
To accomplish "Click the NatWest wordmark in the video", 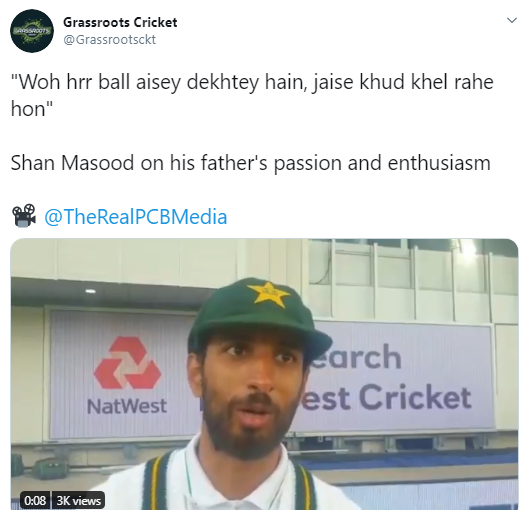I will 127,406.
